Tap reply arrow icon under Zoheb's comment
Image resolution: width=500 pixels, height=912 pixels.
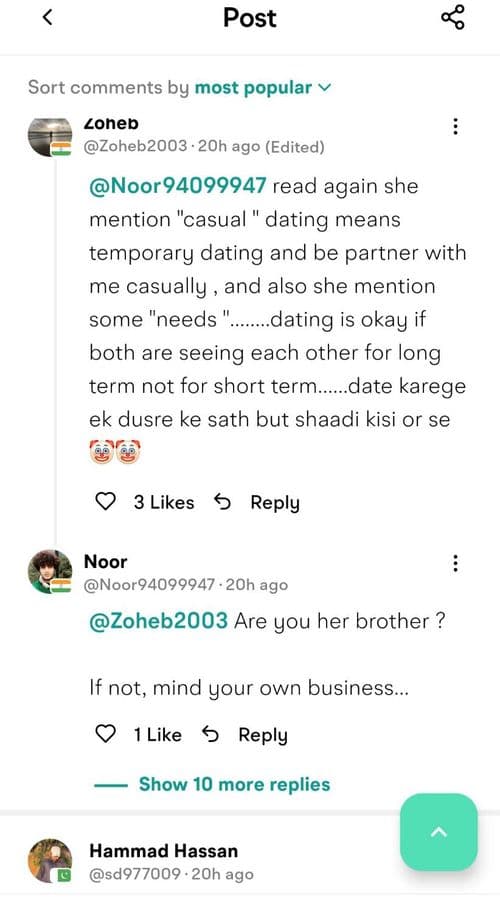point(222,501)
